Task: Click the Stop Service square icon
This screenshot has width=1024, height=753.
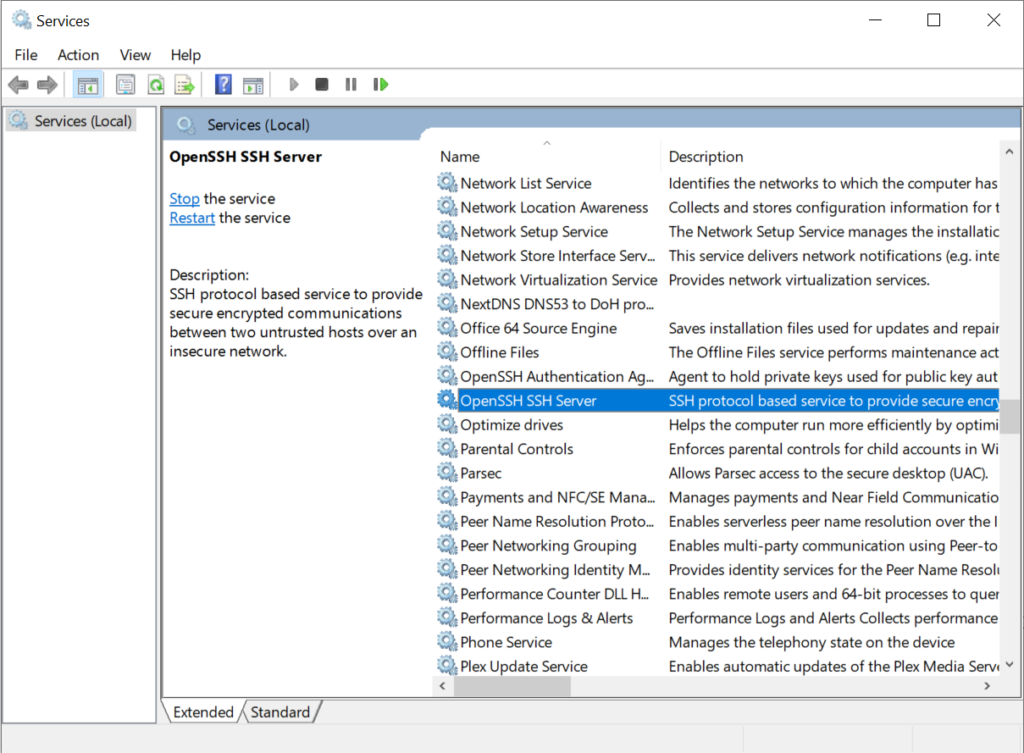Action: coord(321,84)
